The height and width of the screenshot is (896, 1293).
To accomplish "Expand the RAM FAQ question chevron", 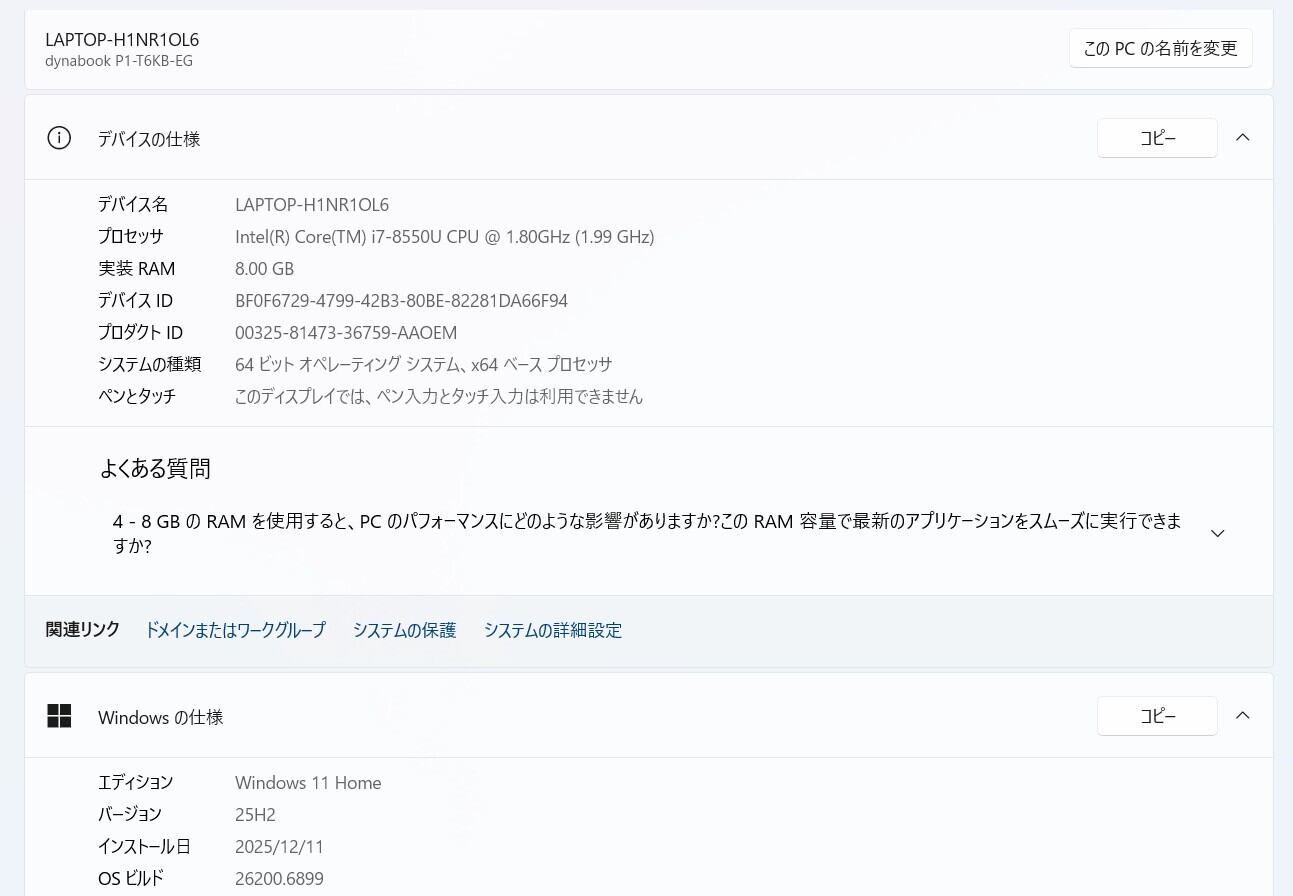I will 1217,534.
